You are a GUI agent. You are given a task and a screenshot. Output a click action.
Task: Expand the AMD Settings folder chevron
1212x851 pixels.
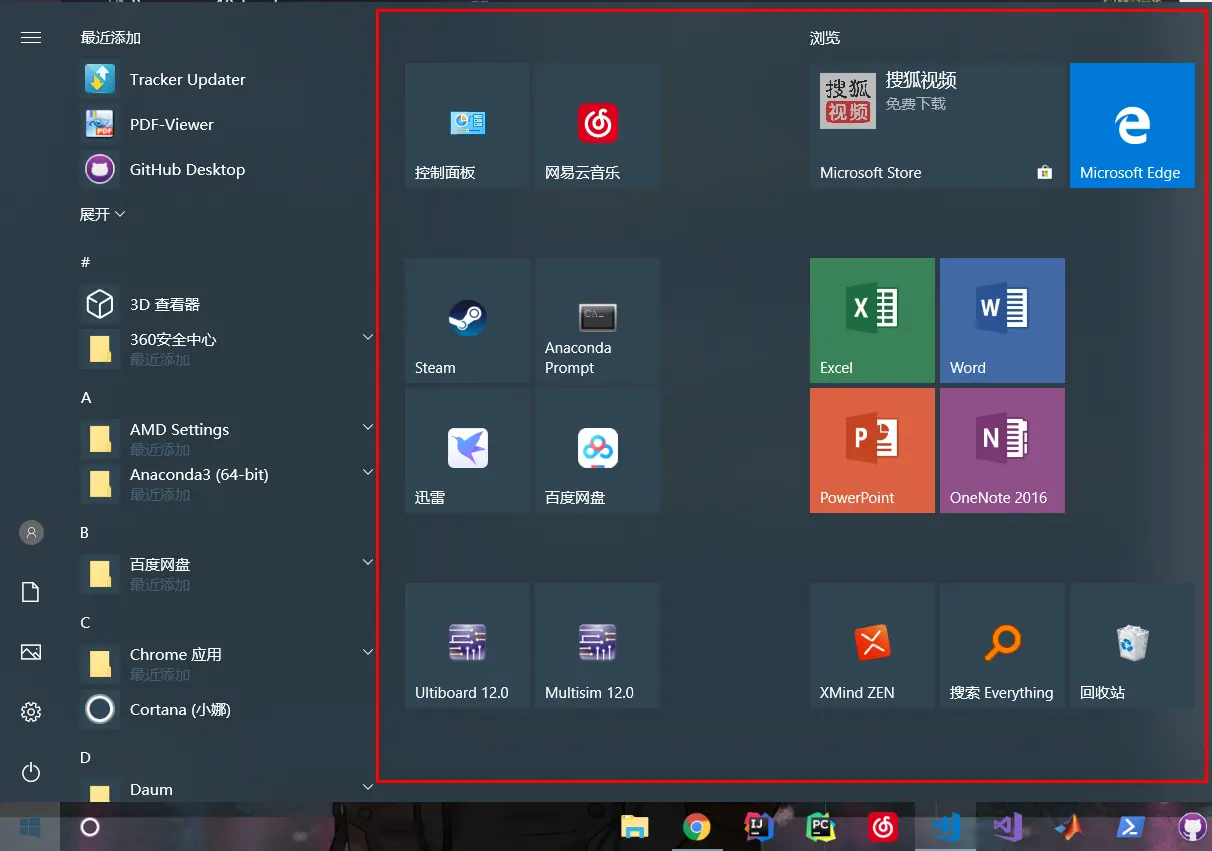point(367,428)
